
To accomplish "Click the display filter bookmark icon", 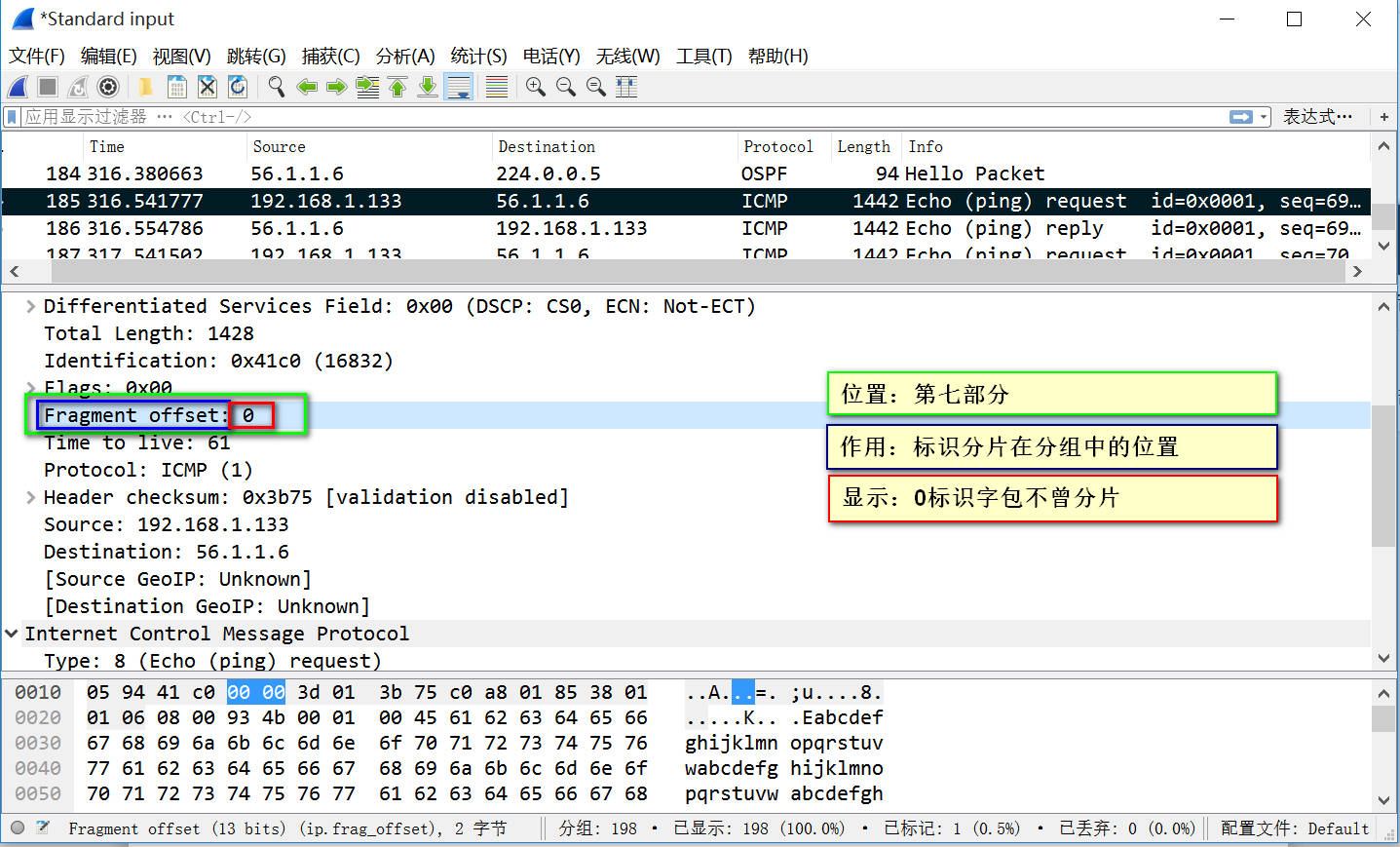I will pyautogui.click(x=12, y=117).
